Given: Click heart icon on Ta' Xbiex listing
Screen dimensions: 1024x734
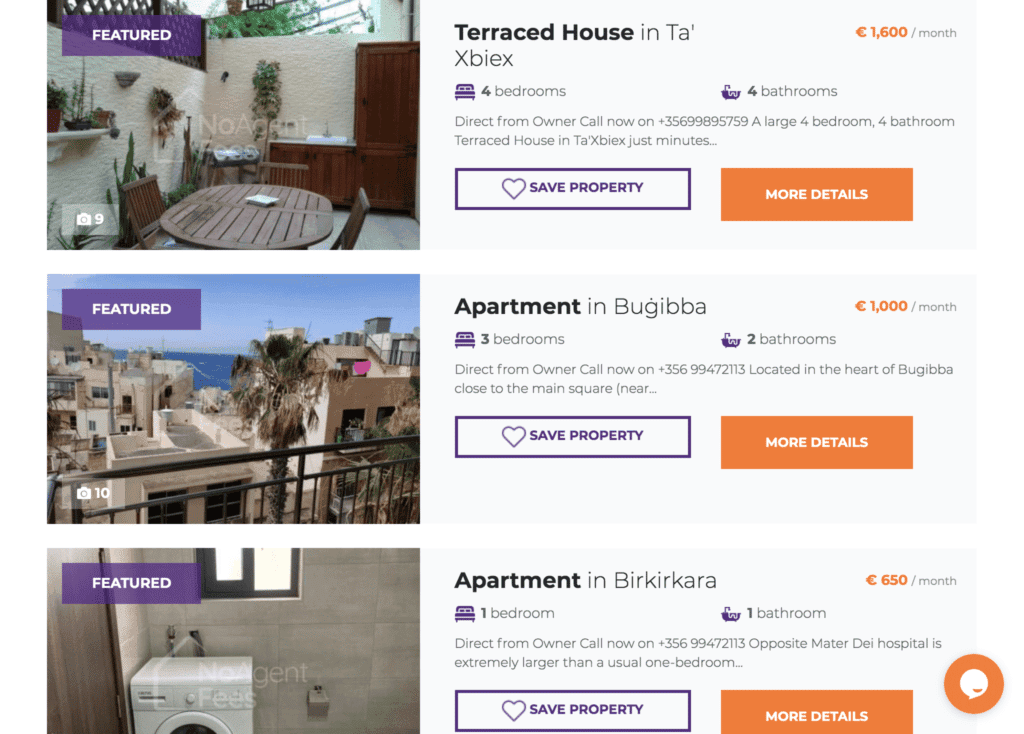Looking at the screenshot, I should click(x=513, y=188).
